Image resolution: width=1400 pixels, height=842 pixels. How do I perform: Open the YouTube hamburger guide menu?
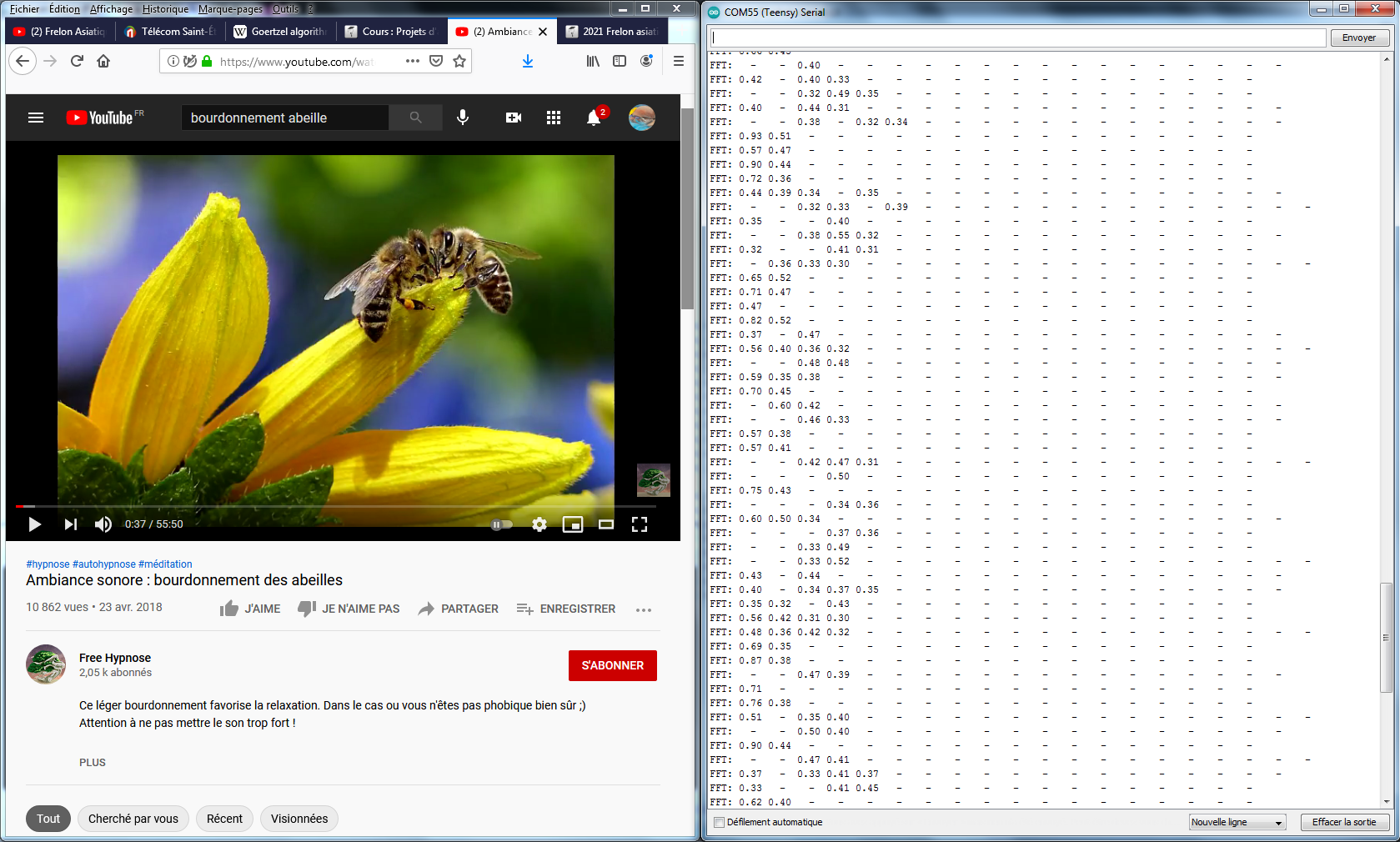[x=36, y=118]
